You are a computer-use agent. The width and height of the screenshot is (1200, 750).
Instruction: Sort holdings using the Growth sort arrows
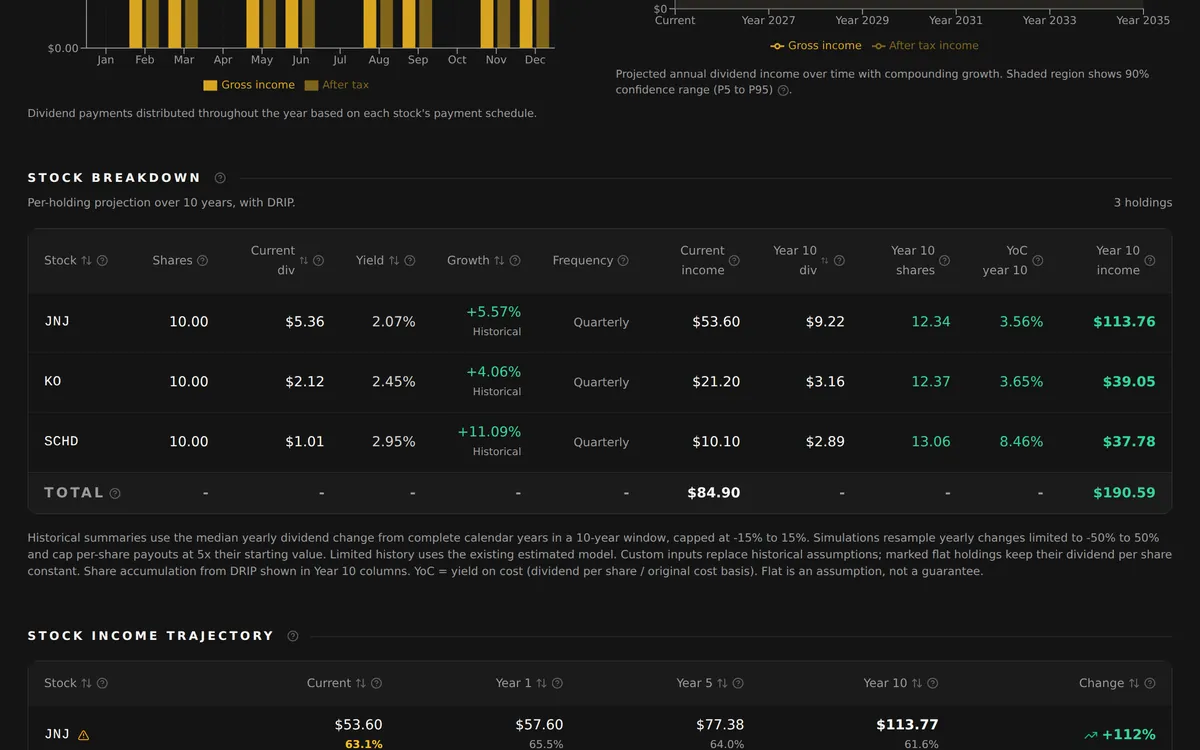(499, 261)
